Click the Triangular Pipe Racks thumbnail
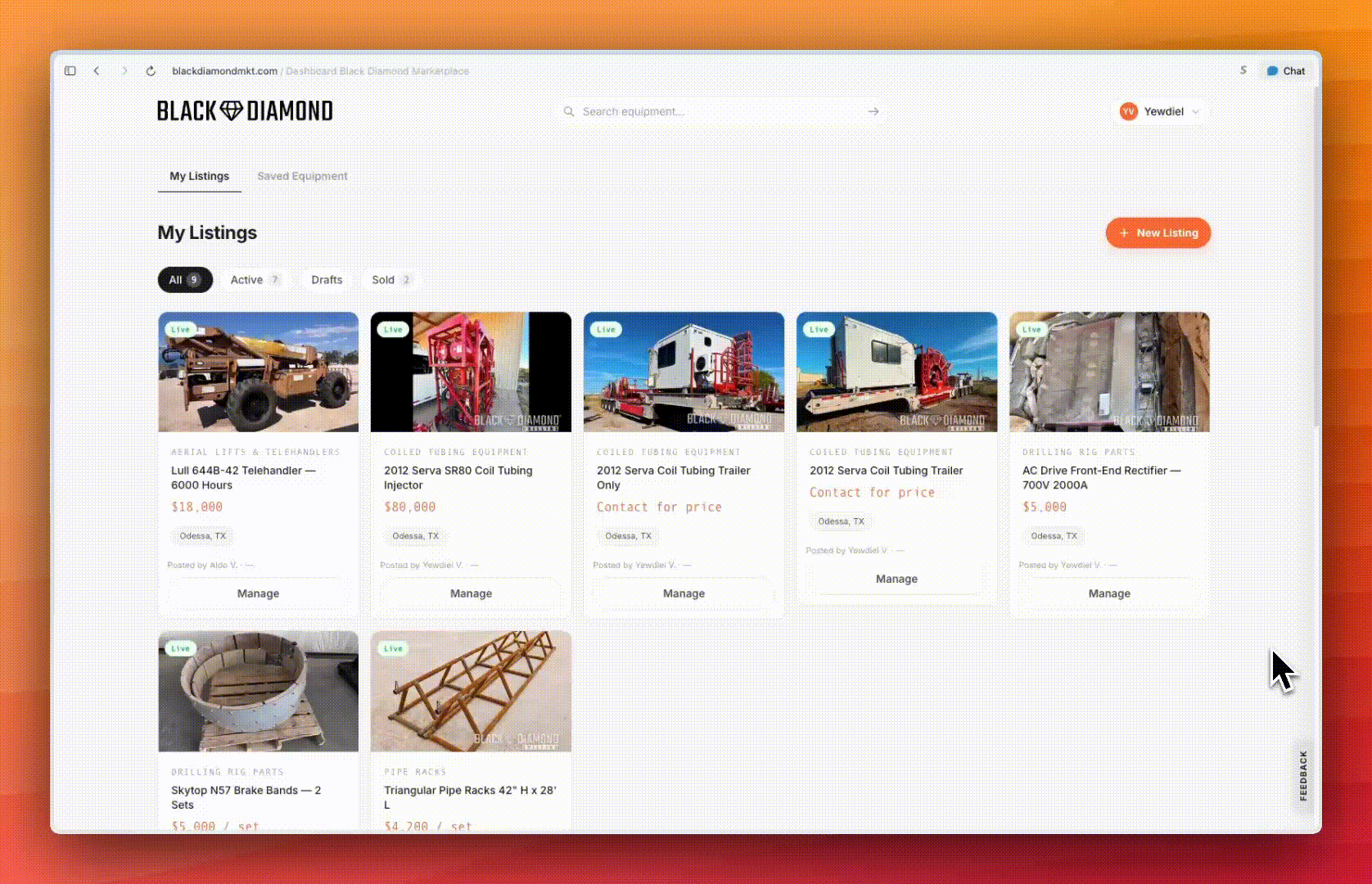This screenshot has width=1372, height=884. click(x=471, y=692)
